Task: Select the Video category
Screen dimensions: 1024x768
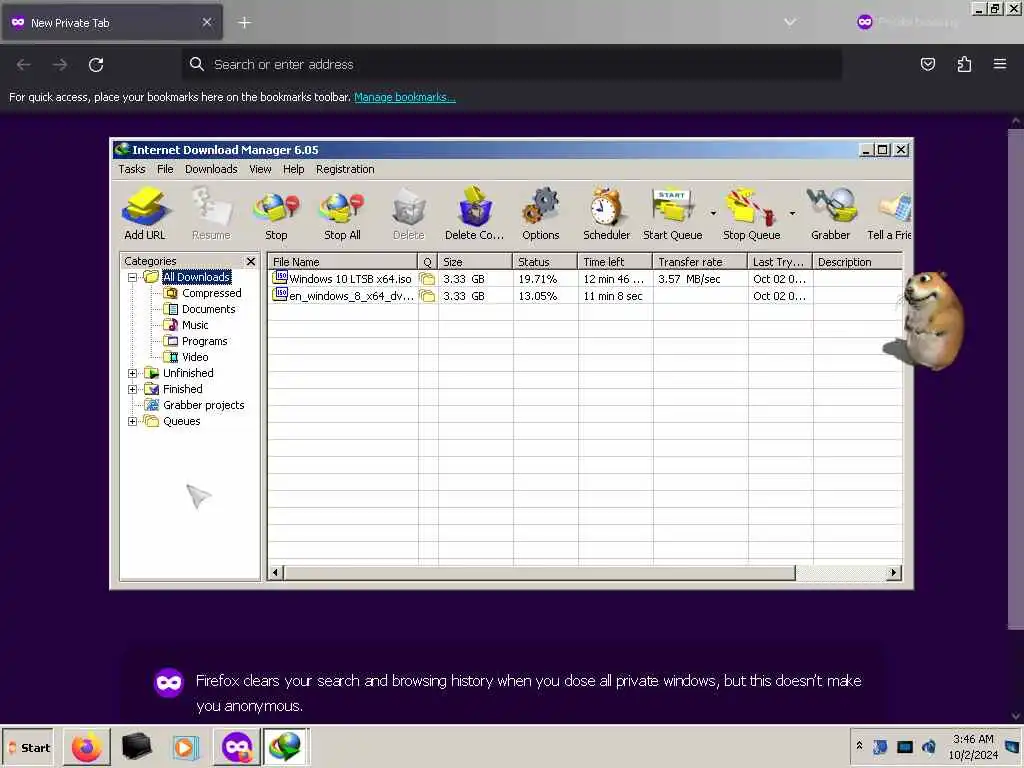Action: tap(195, 357)
